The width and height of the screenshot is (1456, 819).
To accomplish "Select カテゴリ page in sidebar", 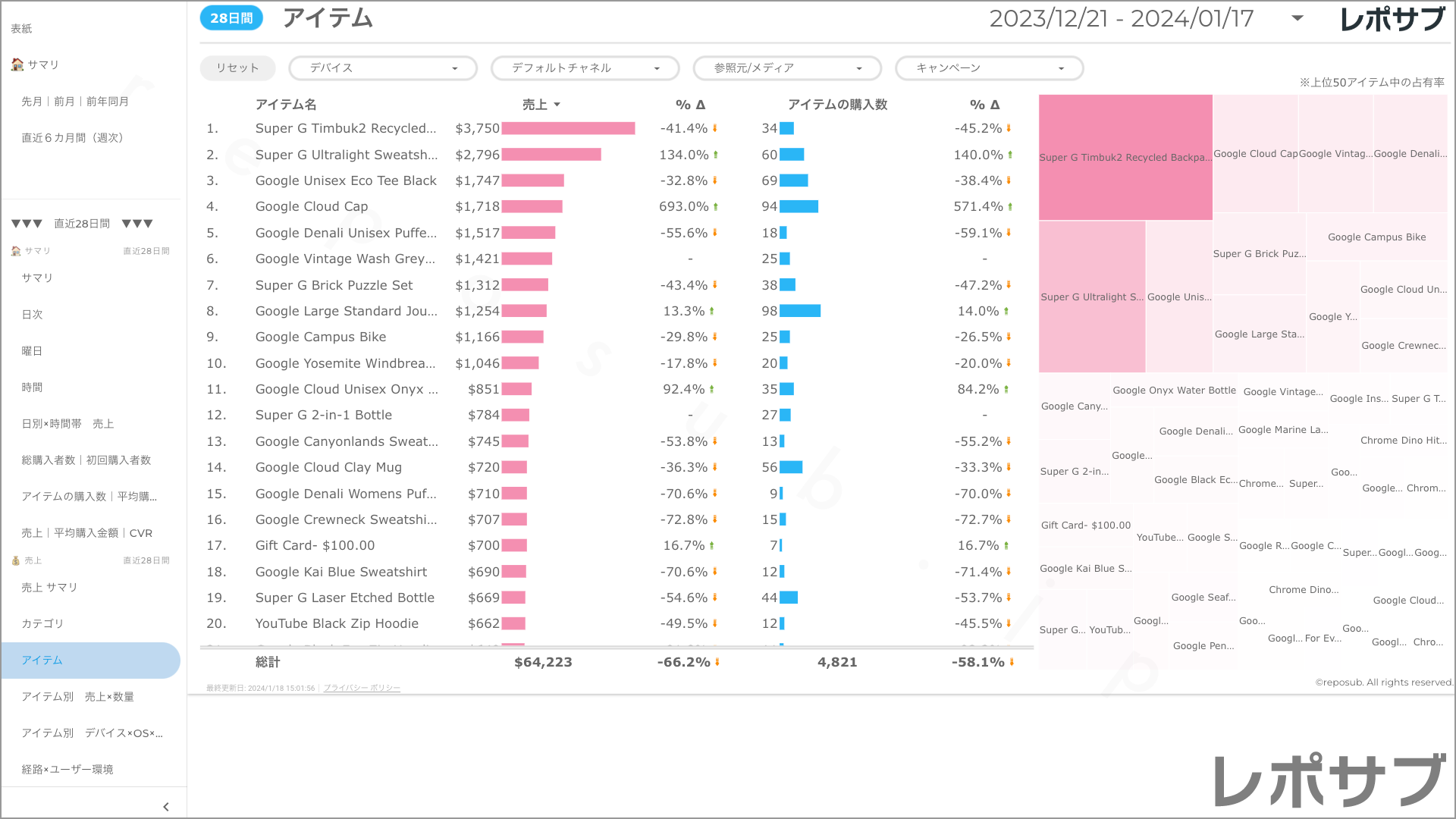I will click(x=42, y=623).
